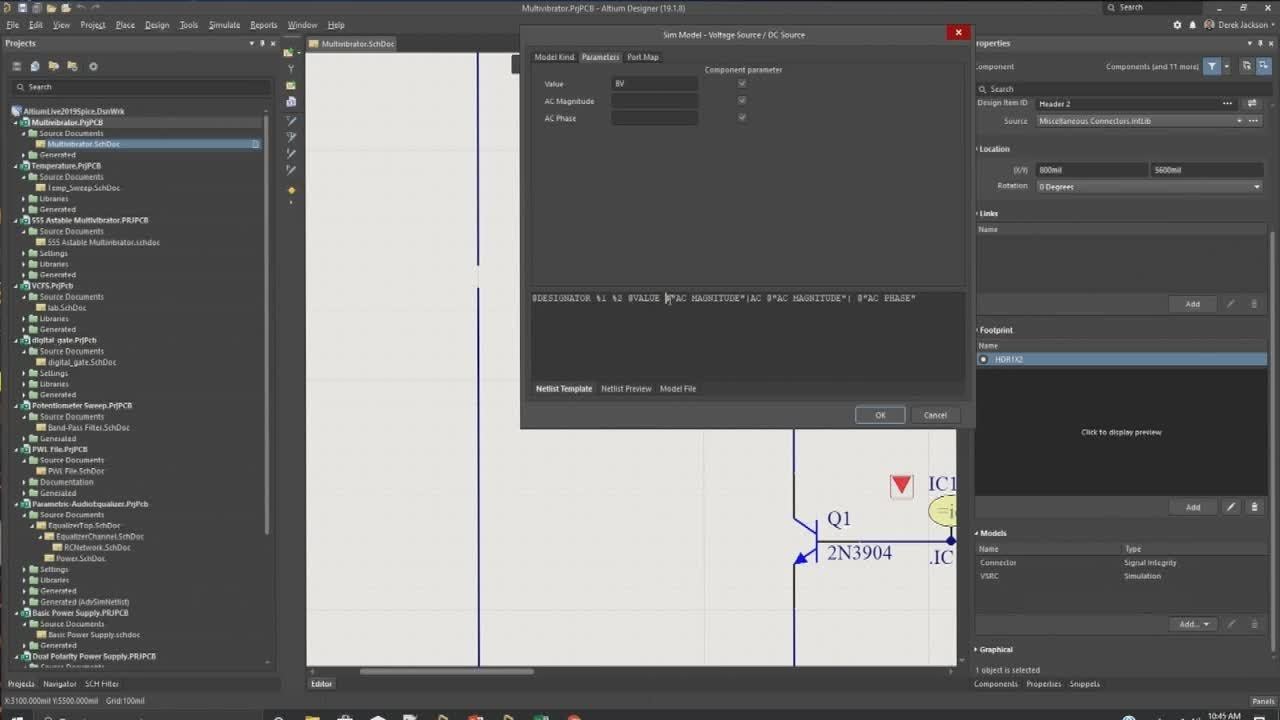Viewport: 1280px width, 720px height.
Task: Click the filter funnel icon in Properties panel
Action: (1211, 66)
